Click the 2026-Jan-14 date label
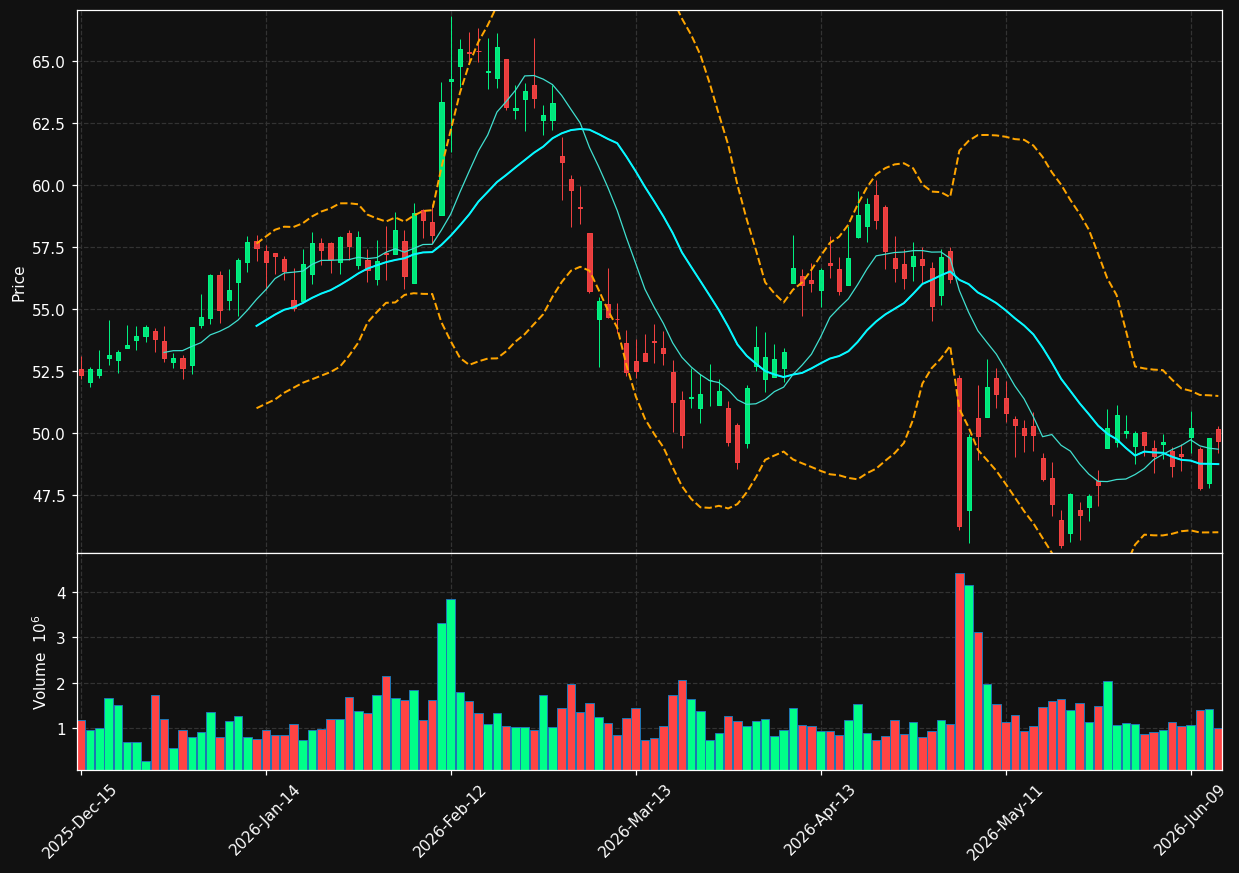This screenshot has width=1239, height=873. pyautogui.click(x=264, y=820)
